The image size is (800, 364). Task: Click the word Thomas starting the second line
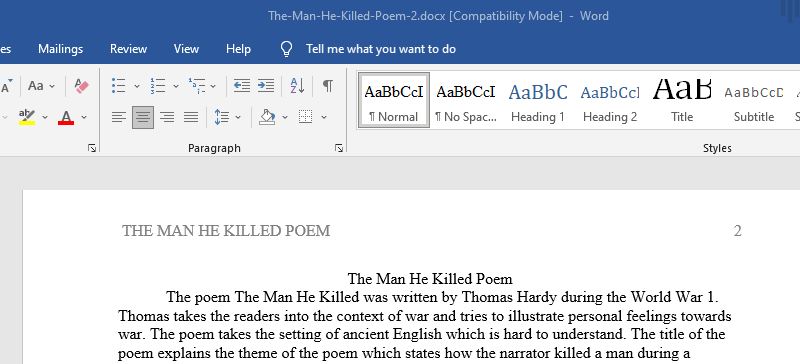[144, 316]
